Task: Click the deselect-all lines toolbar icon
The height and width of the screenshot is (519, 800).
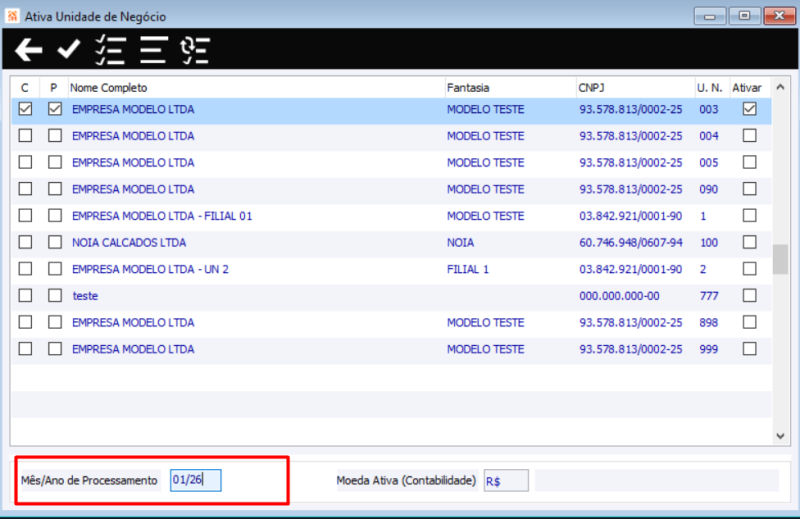Action: [x=154, y=50]
